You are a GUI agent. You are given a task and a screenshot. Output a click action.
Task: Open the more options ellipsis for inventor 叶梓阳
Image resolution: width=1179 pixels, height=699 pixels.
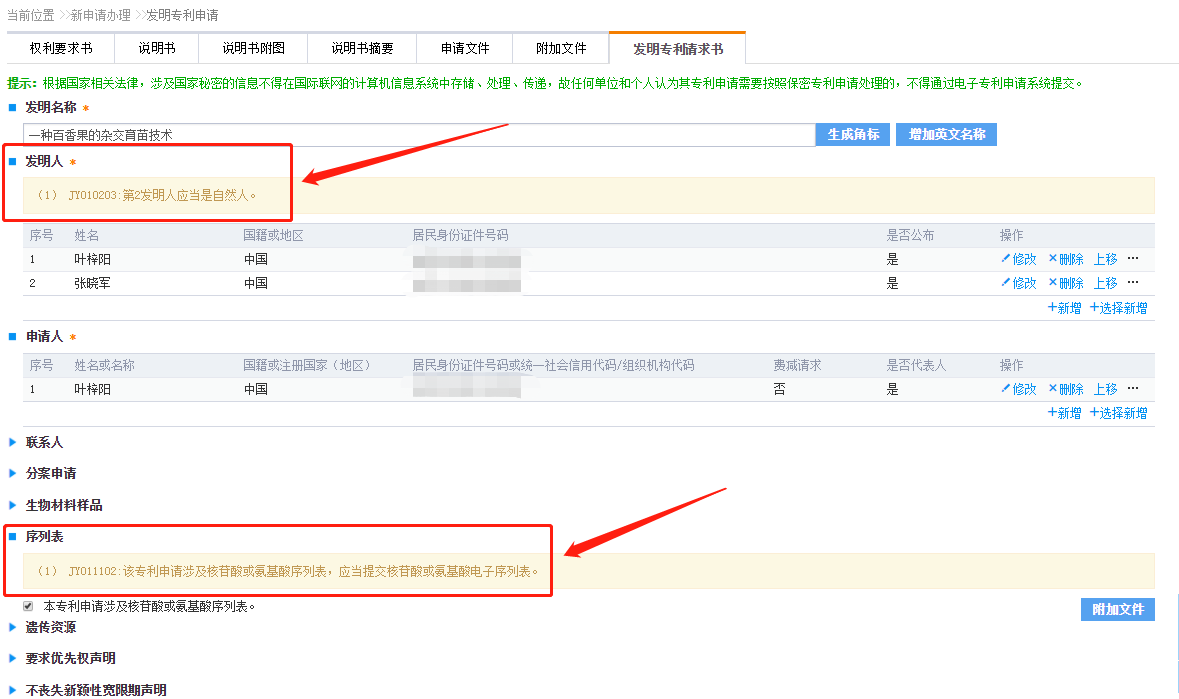coord(1133,259)
